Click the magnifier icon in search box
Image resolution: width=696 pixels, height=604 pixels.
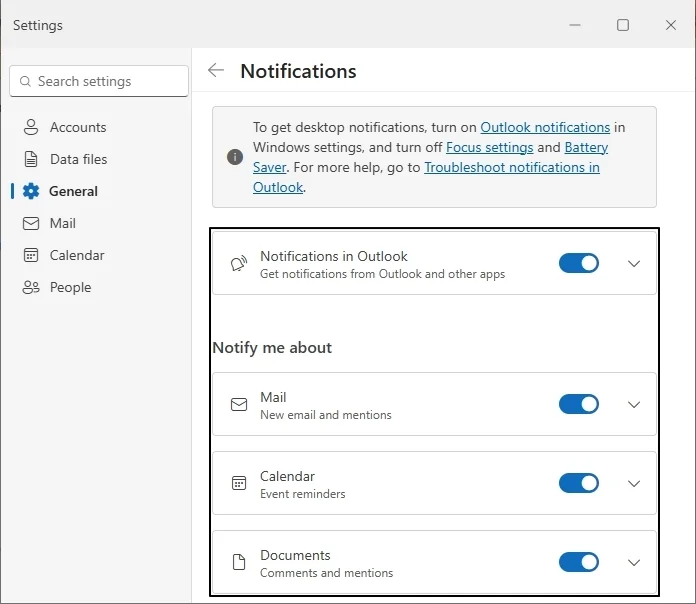click(25, 81)
